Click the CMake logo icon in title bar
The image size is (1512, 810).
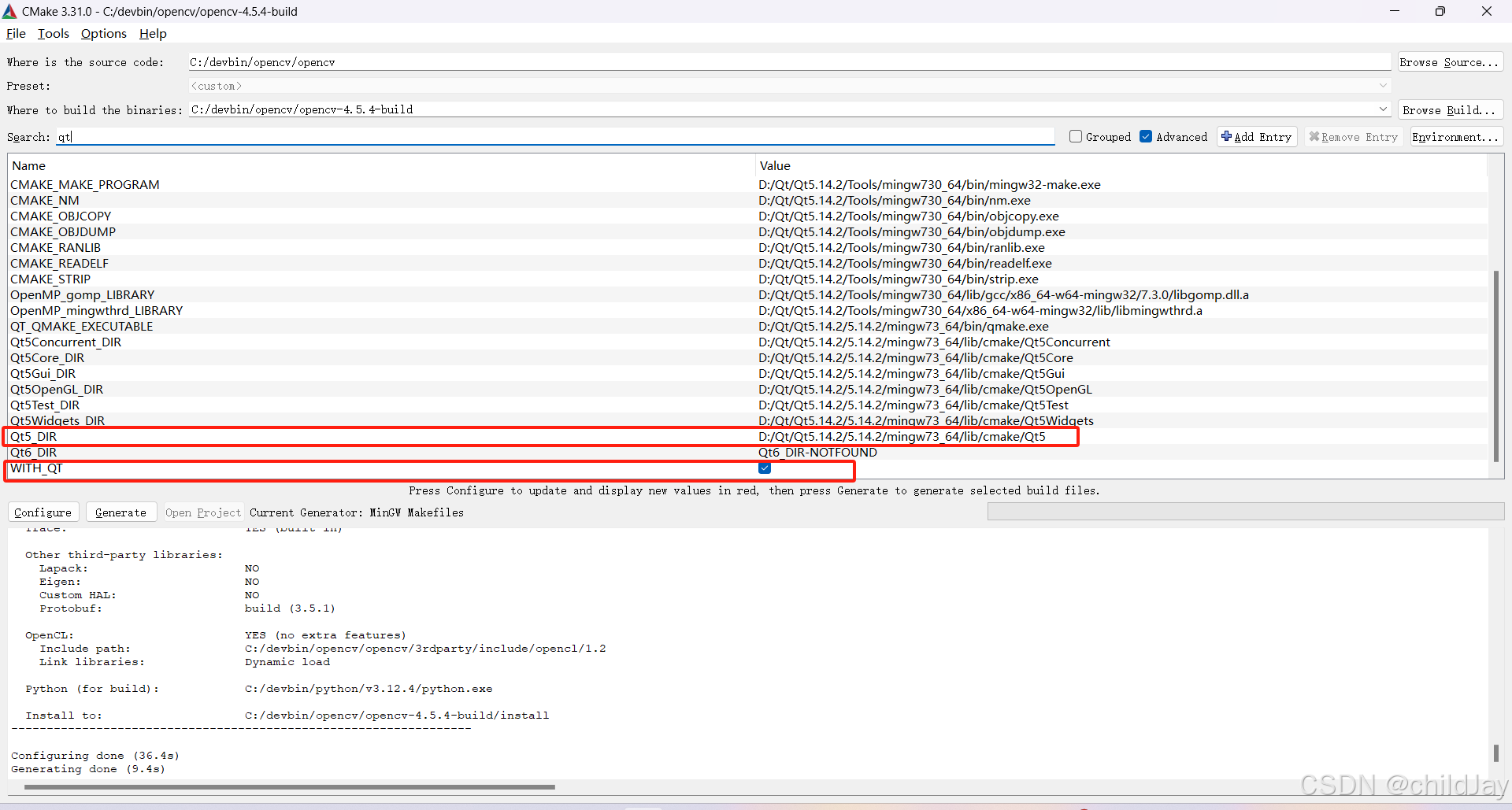(9, 11)
